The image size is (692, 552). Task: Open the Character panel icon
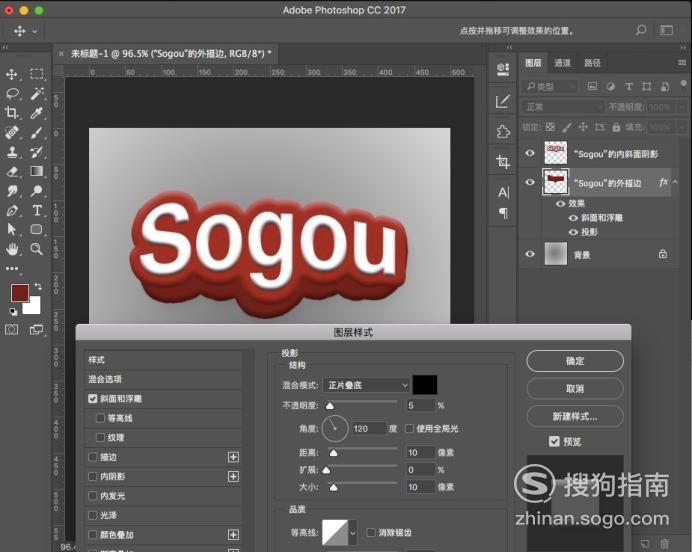[503, 192]
